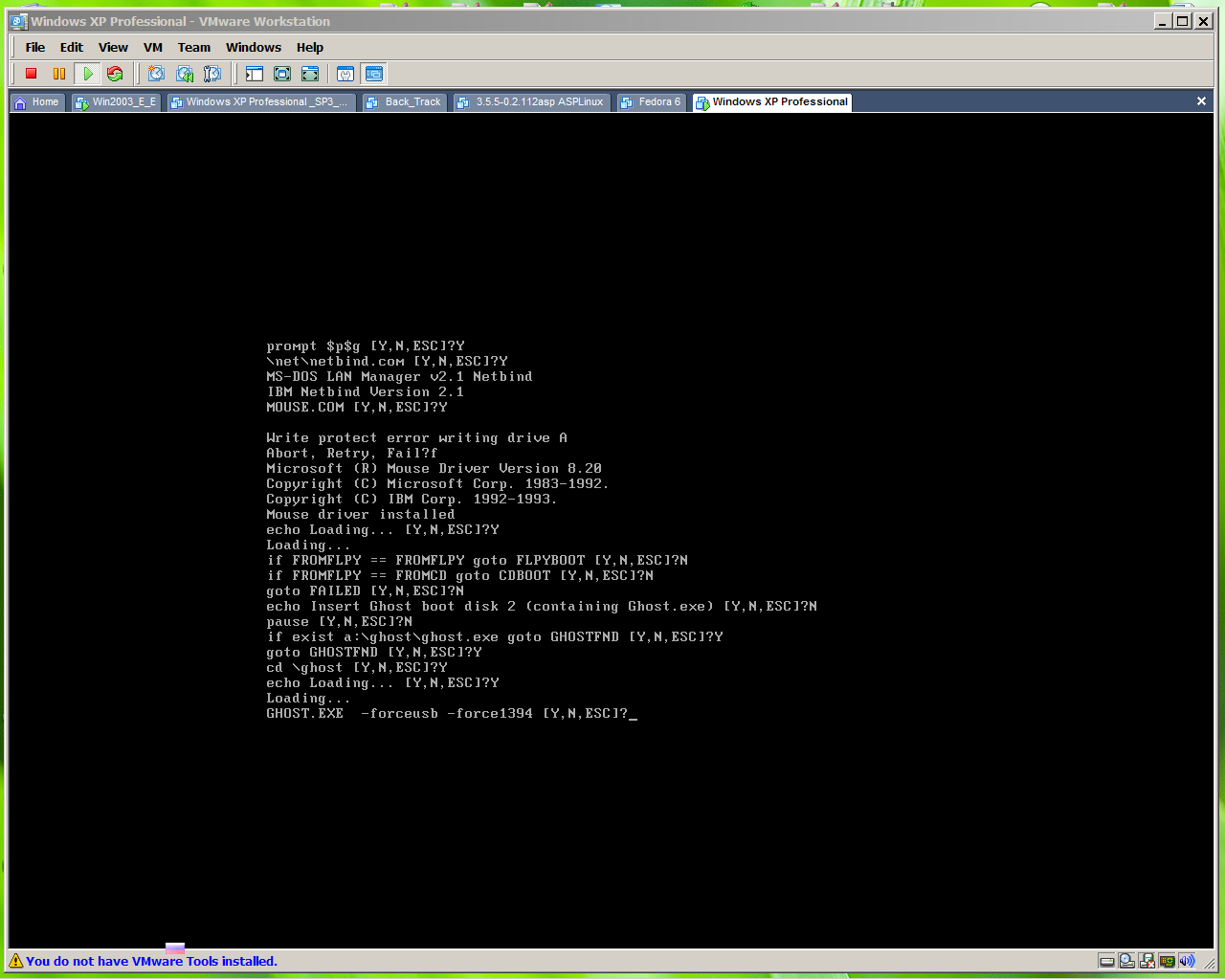Switch to the Fedora 6 tab
The width and height of the screenshot is (1225, 980).
tap(652, 101)
